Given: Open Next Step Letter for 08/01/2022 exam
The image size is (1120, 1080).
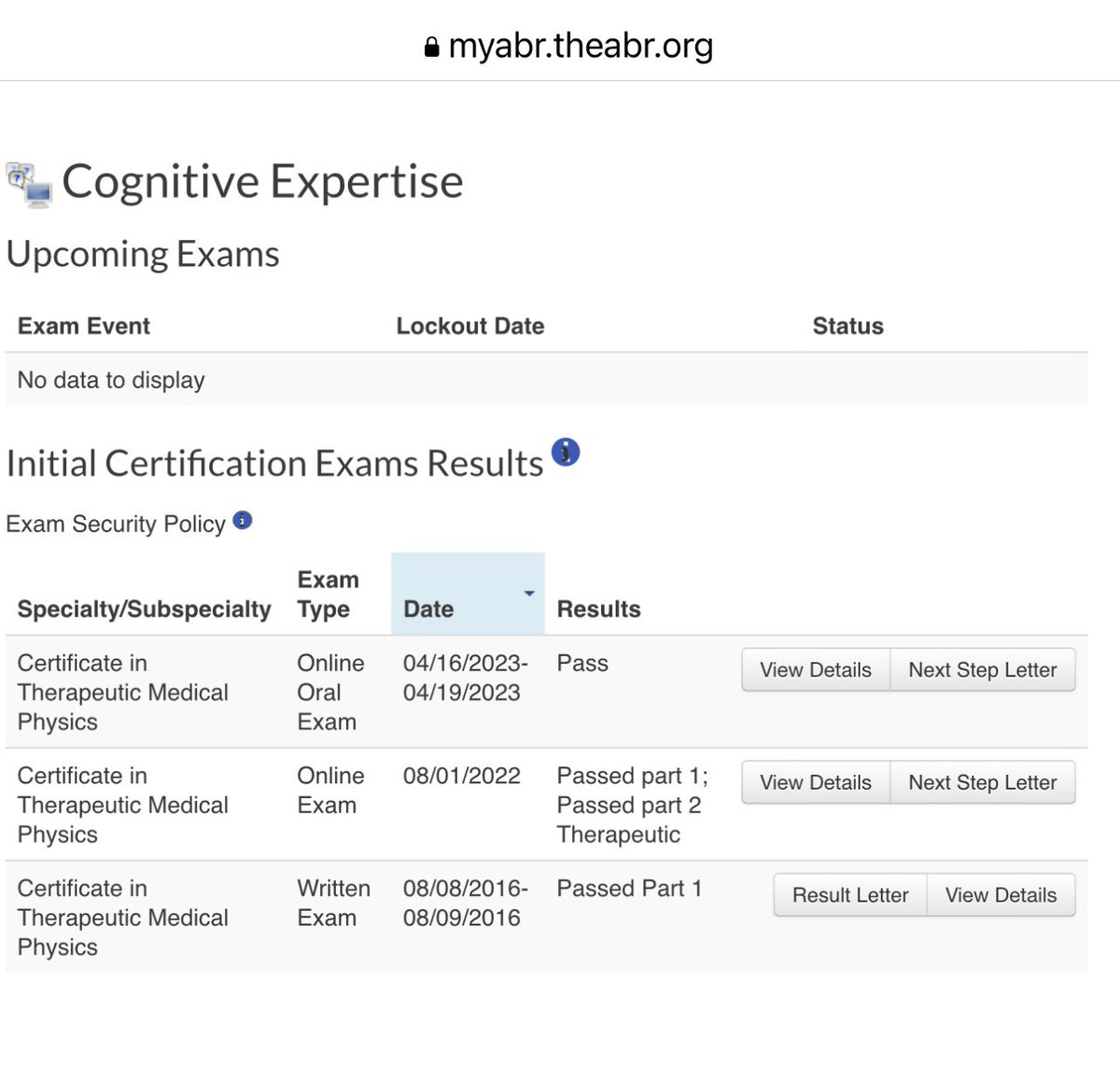Looking at the screenshot, I should tap(983, 783).
